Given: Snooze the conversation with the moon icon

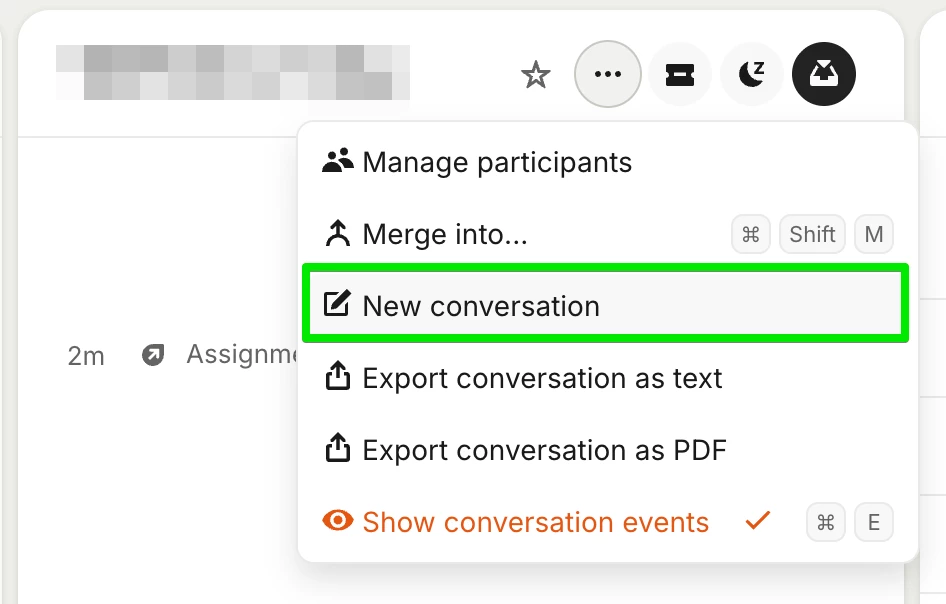Looking at the screenshot, I should pos(752,74).
